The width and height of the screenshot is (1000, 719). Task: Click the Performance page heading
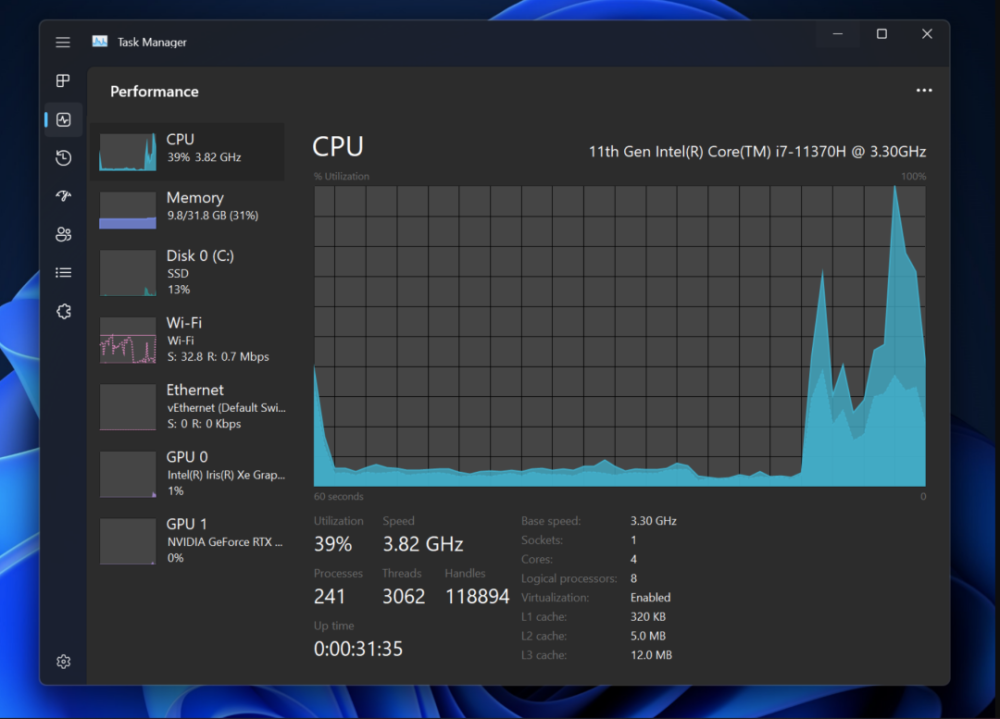tap(154, 92)
